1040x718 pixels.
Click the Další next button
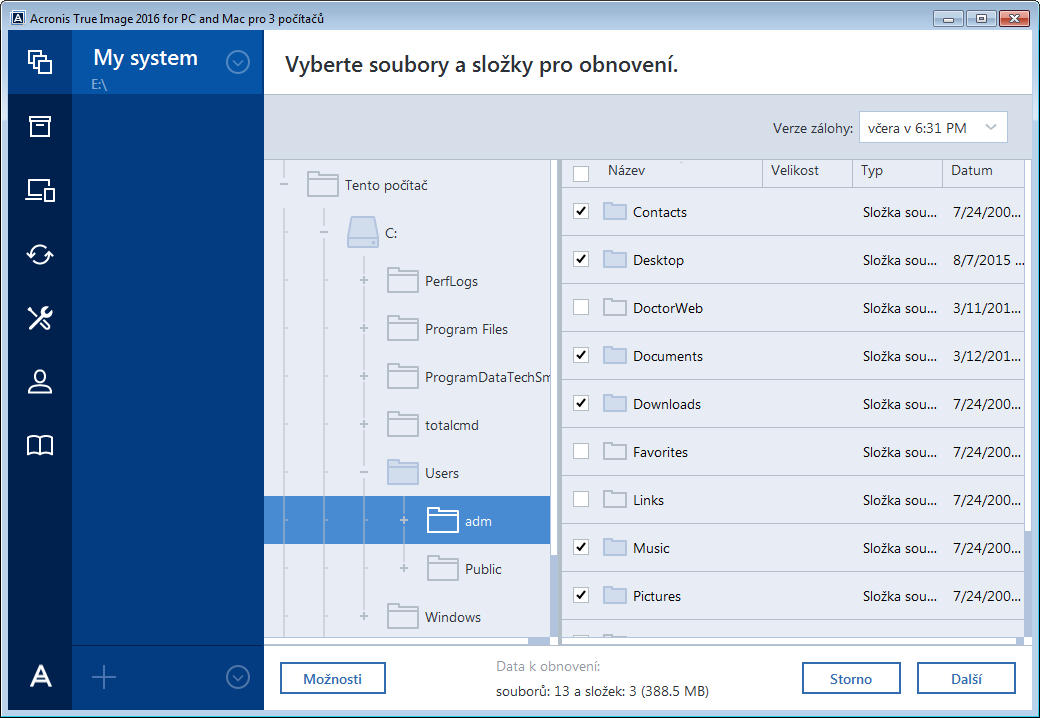click(x=966, y=678)
